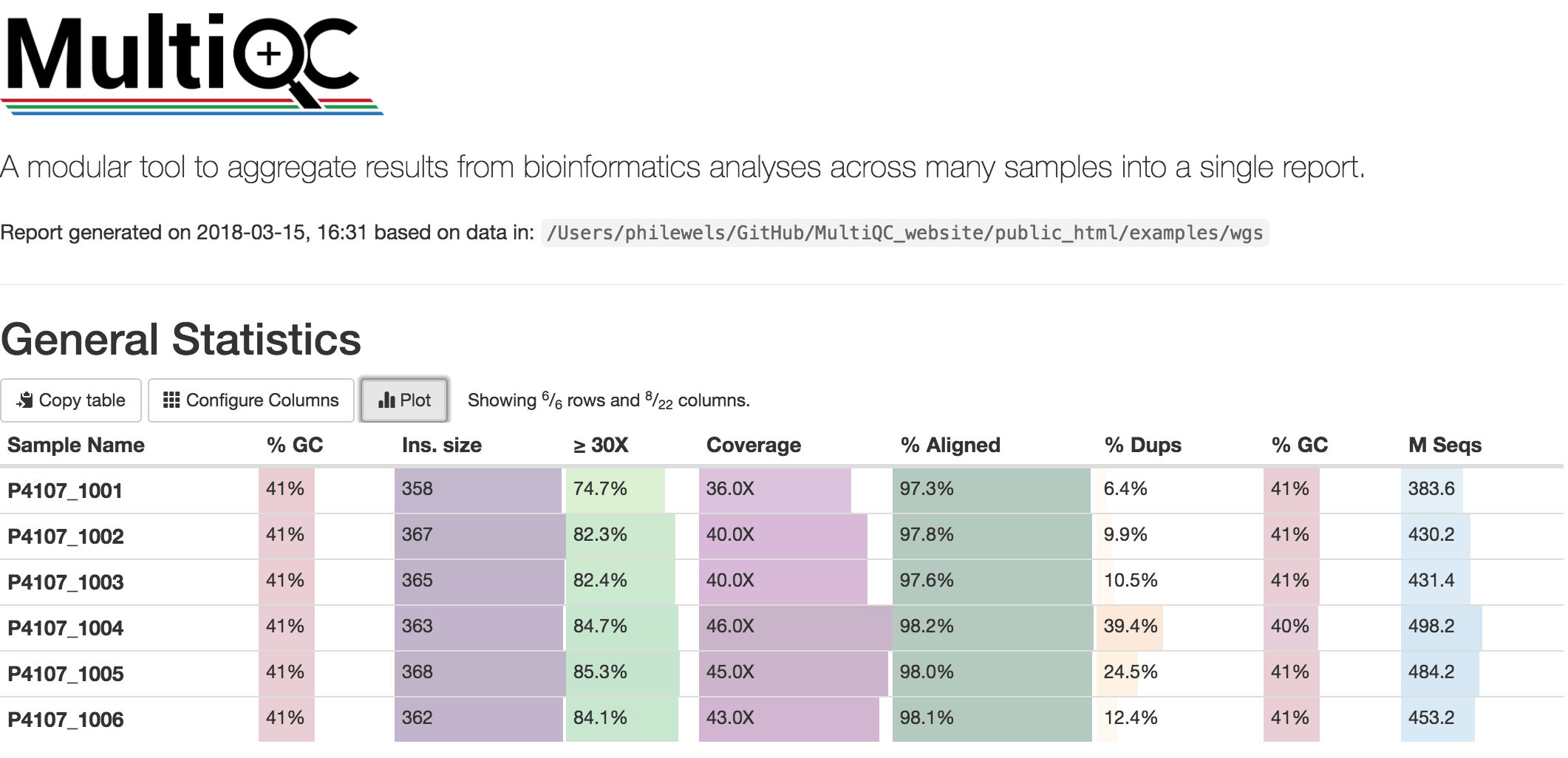Click the clipboard icon on Copy table
The image size is (1568, 758).
pyautogui.click(x=25, y=400)
